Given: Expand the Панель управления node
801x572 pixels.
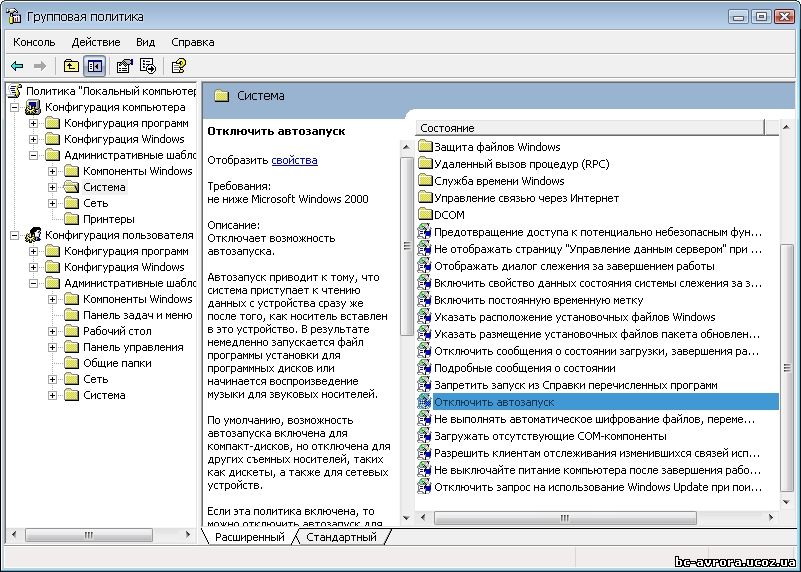Looking at the screenshot, I should 52,347.
